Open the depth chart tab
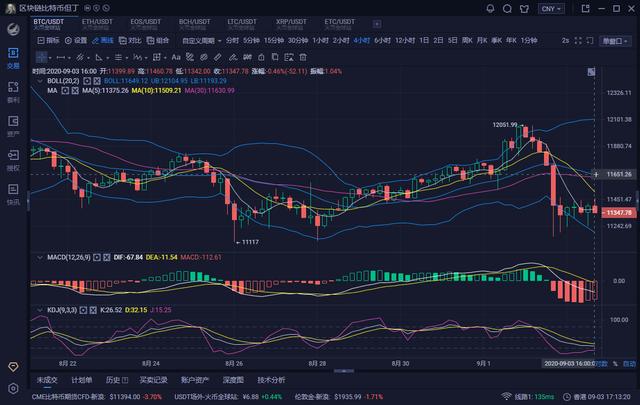This screenshot has height=405, width=640. 233,380
